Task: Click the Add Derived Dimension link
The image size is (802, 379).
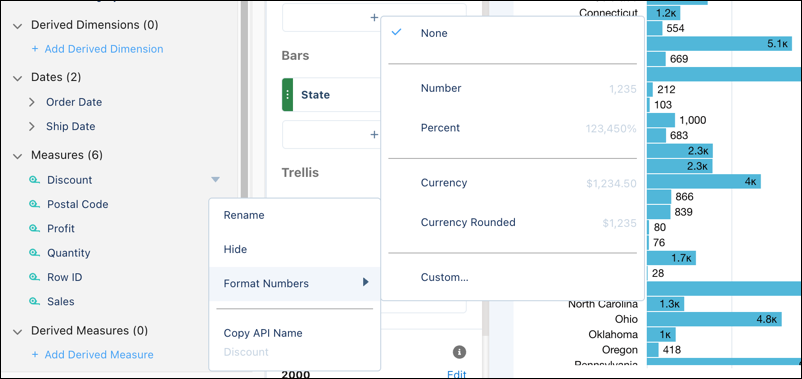Action: [98, 49]
